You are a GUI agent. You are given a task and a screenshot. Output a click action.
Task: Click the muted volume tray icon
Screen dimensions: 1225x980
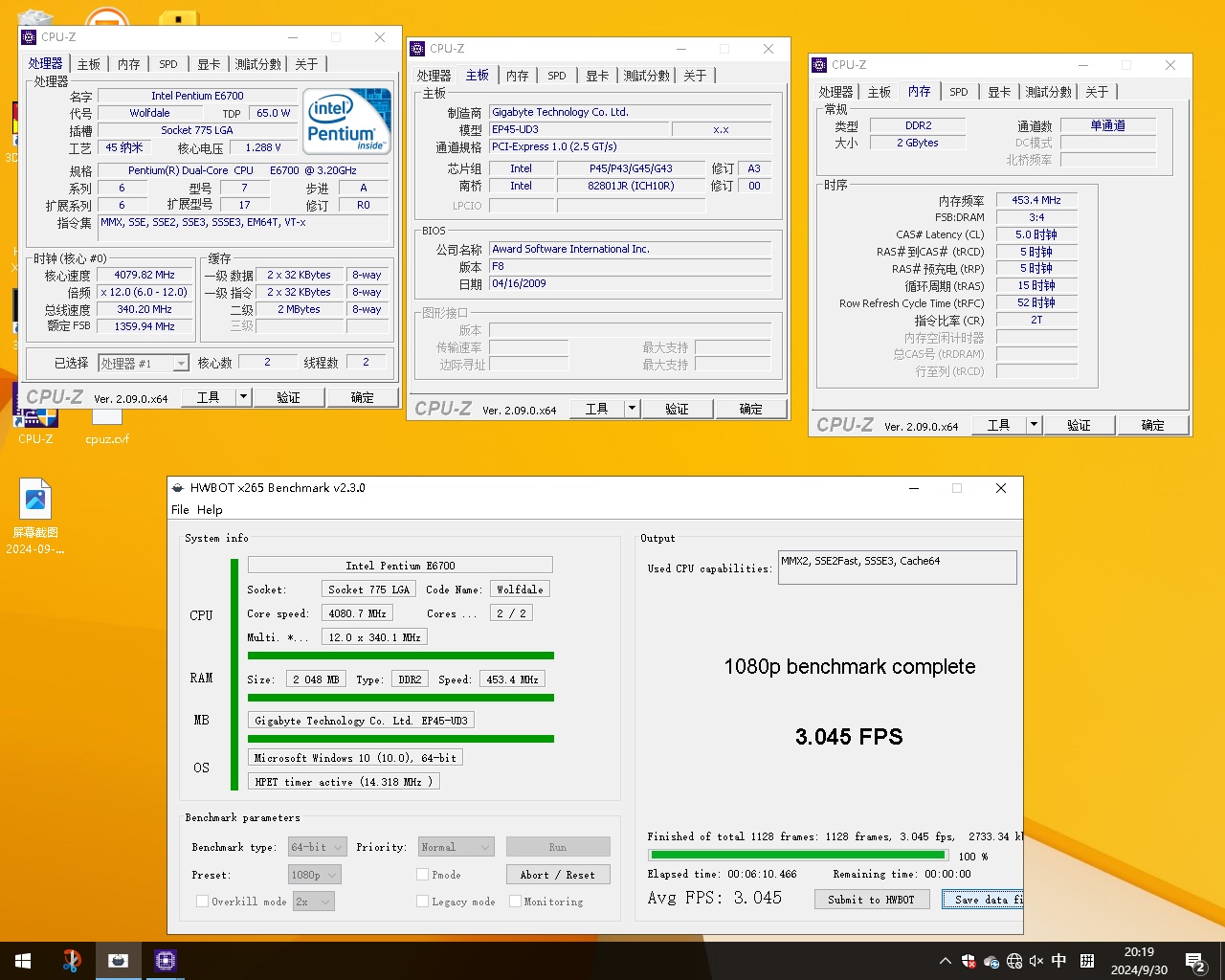1036,961
